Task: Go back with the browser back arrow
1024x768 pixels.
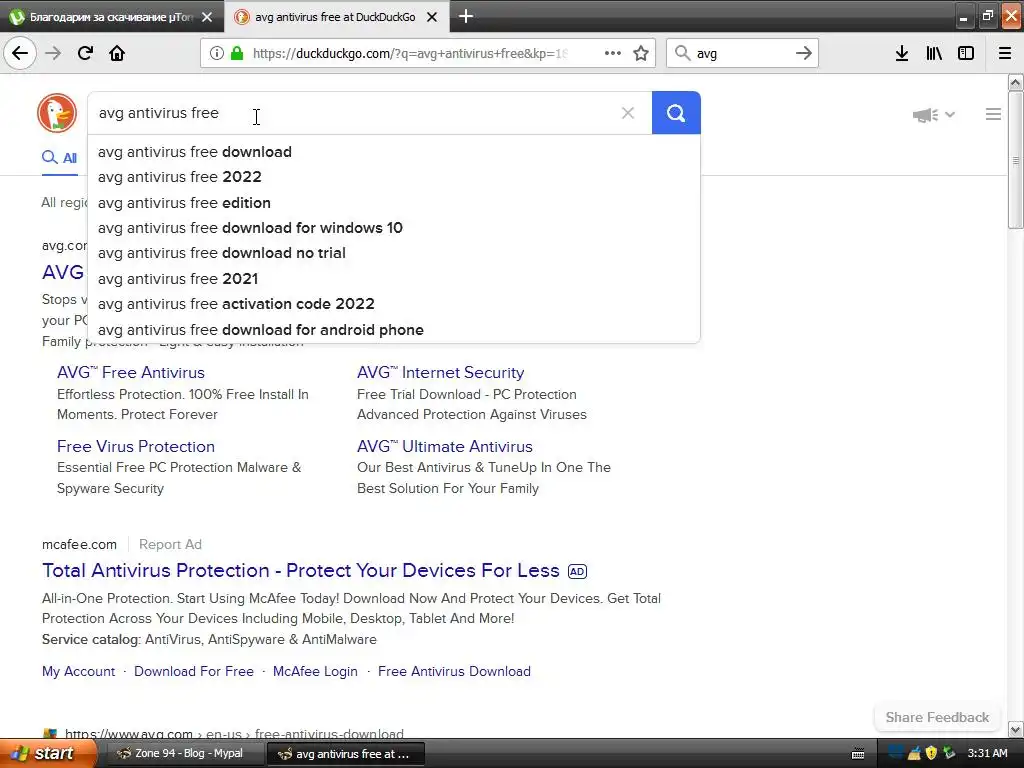Action: (x=20, y=53)
